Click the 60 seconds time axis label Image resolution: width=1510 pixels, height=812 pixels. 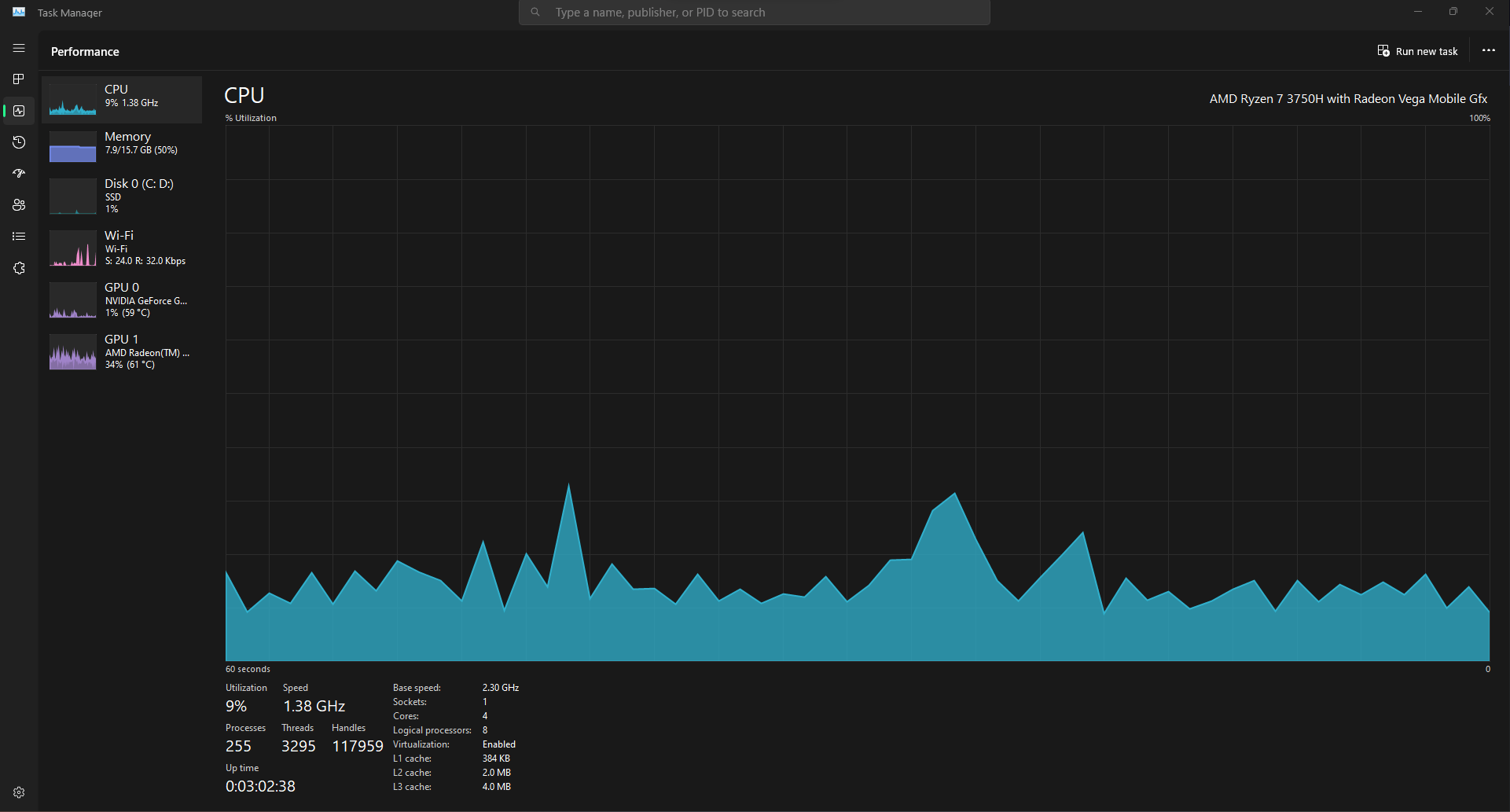[x=248, y=669]
